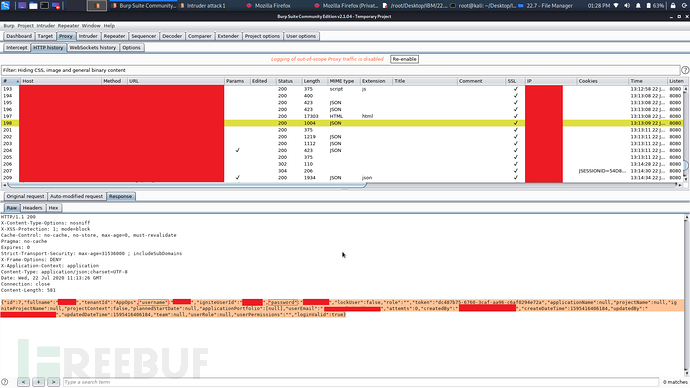The height and width of the screenshot is (388, 690).
Task: Click the Re-enable logging button
Action: pyautogui.click(x=404, y=59)
